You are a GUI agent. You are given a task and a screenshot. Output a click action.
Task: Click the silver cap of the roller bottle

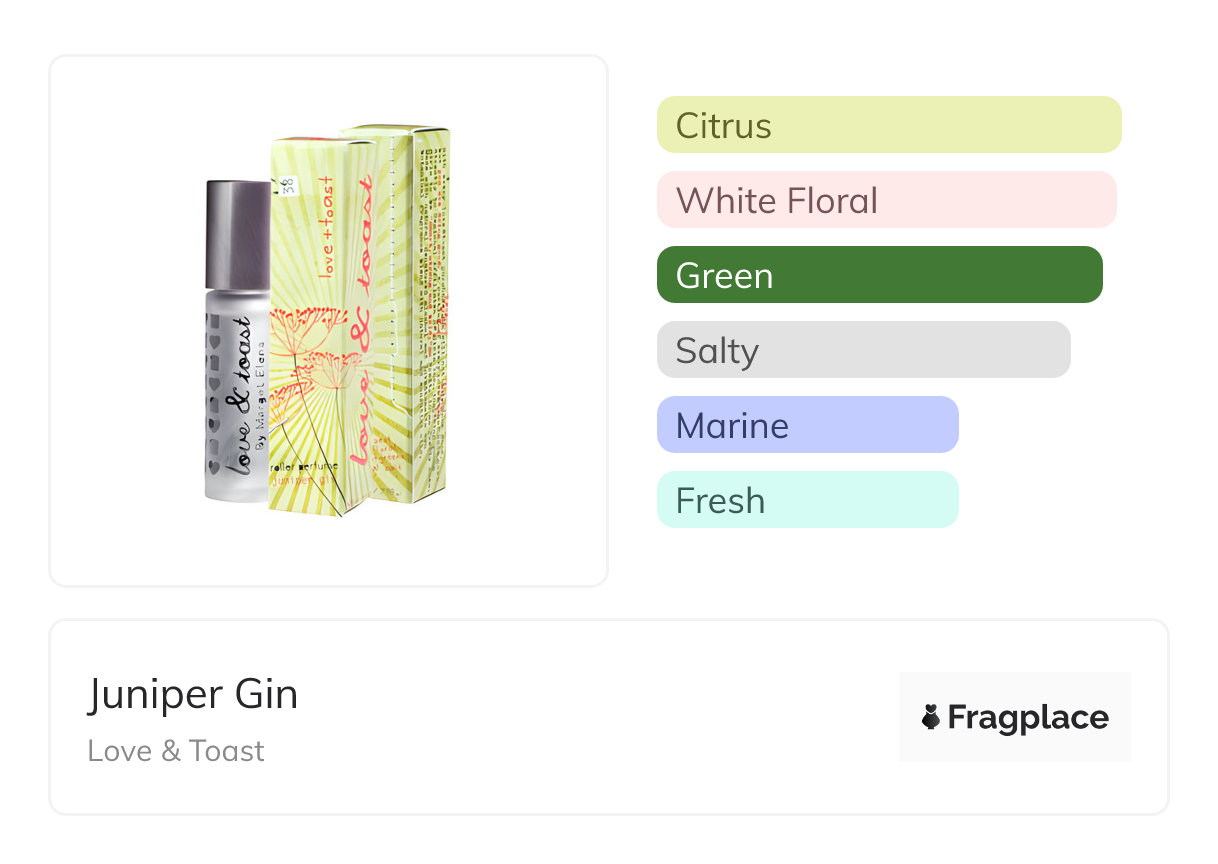237,232
